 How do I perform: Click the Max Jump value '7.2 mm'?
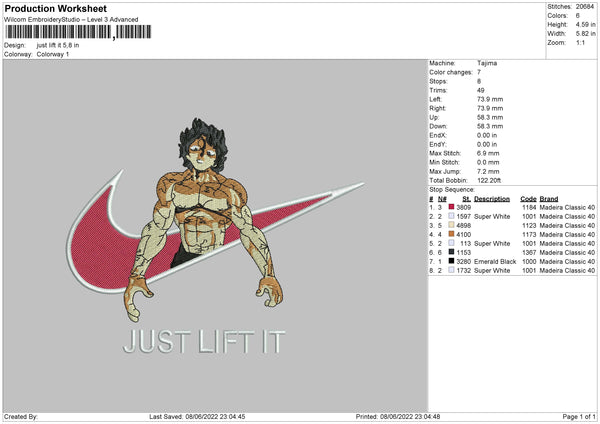[x=488, y=171]
